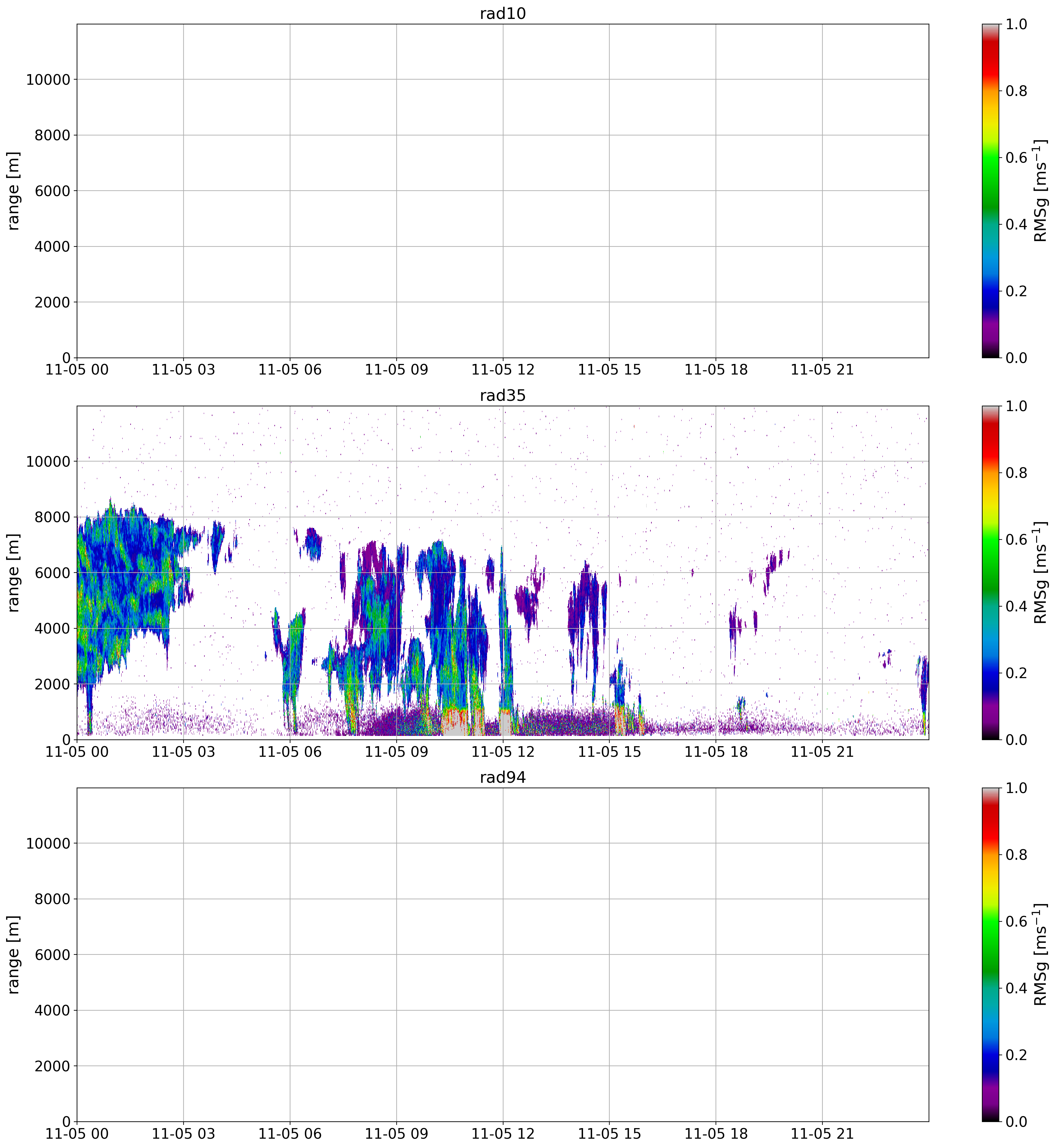Click 11-05 00 tick under rad94 plot
The height and width of the screenshot is (1148, 1057).
77,1134
